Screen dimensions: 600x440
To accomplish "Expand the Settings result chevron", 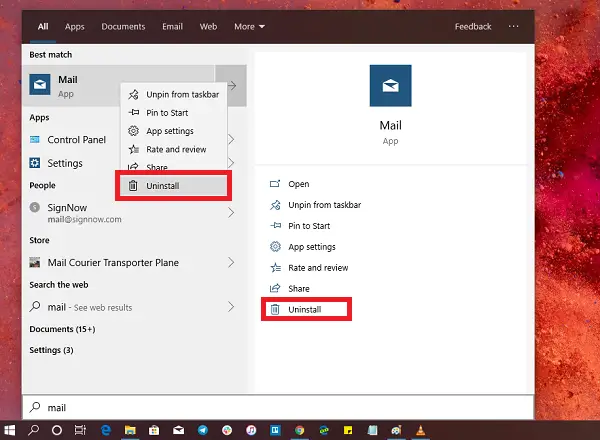I will coord(231,163).
